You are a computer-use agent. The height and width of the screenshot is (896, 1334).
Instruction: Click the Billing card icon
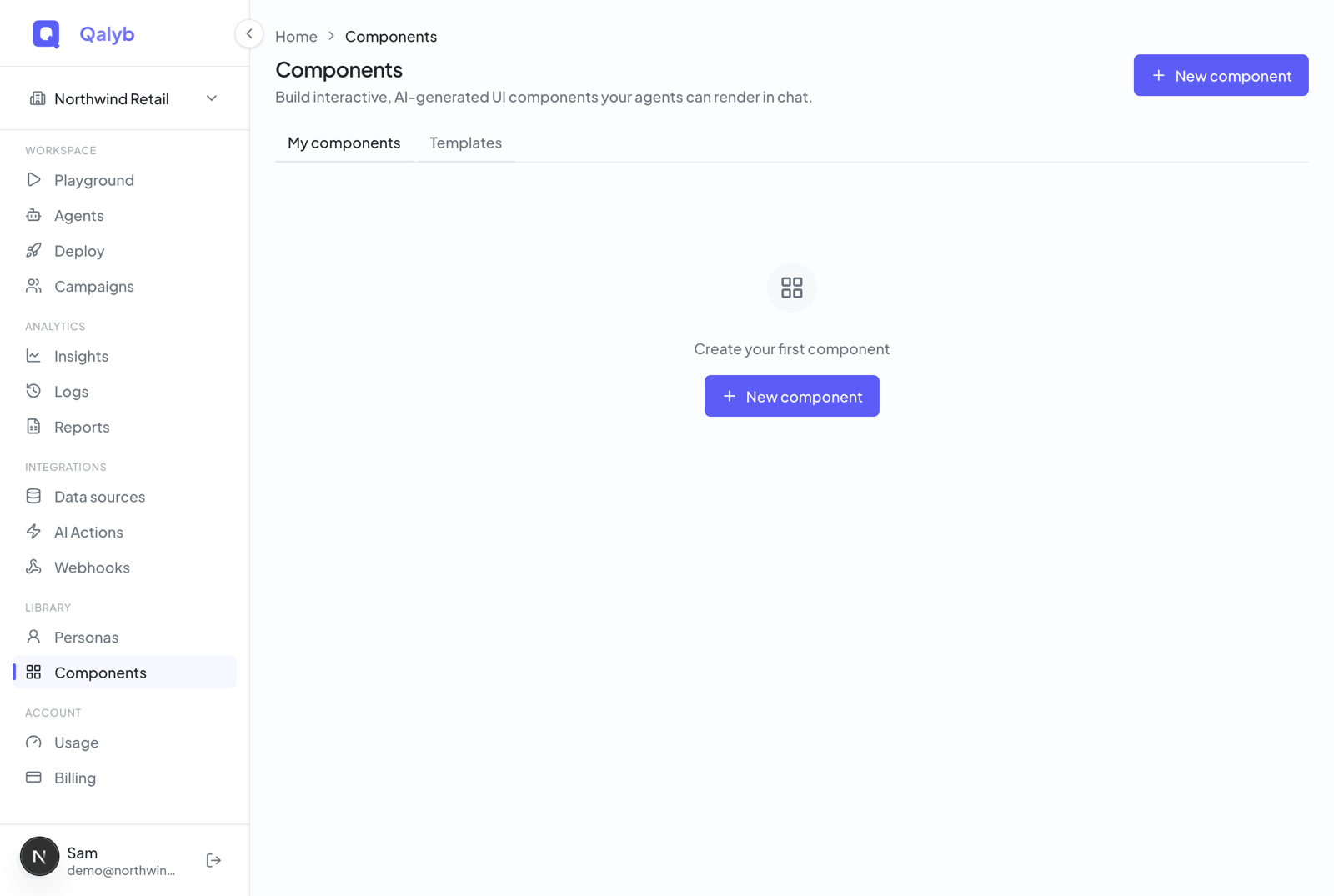click(33, 778)
